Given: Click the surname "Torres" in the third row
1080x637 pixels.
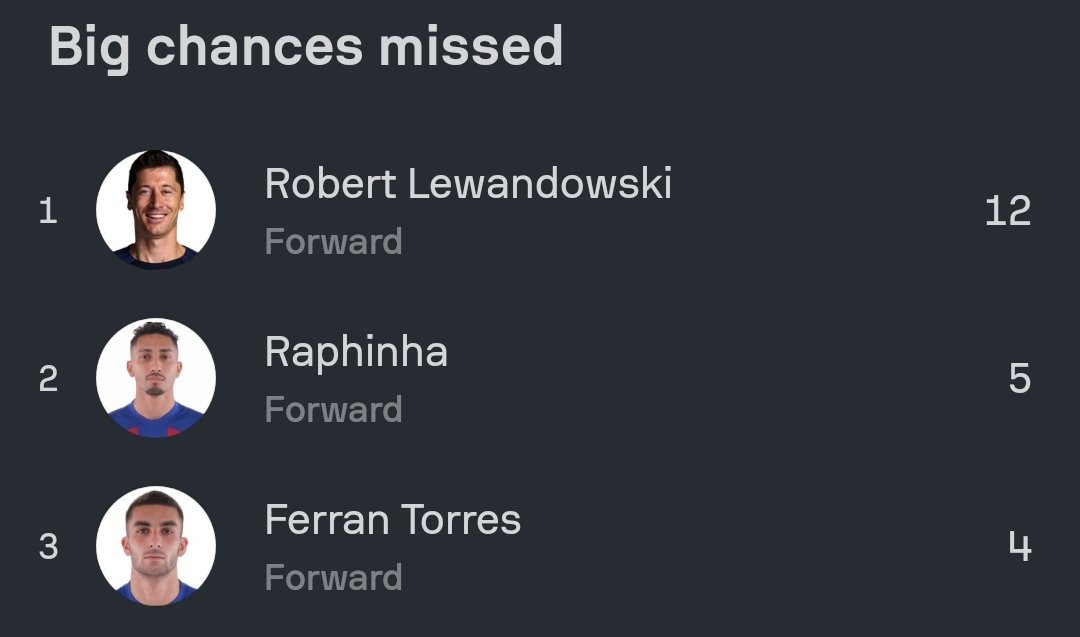Looking at the screenshot, I should 461,520.
